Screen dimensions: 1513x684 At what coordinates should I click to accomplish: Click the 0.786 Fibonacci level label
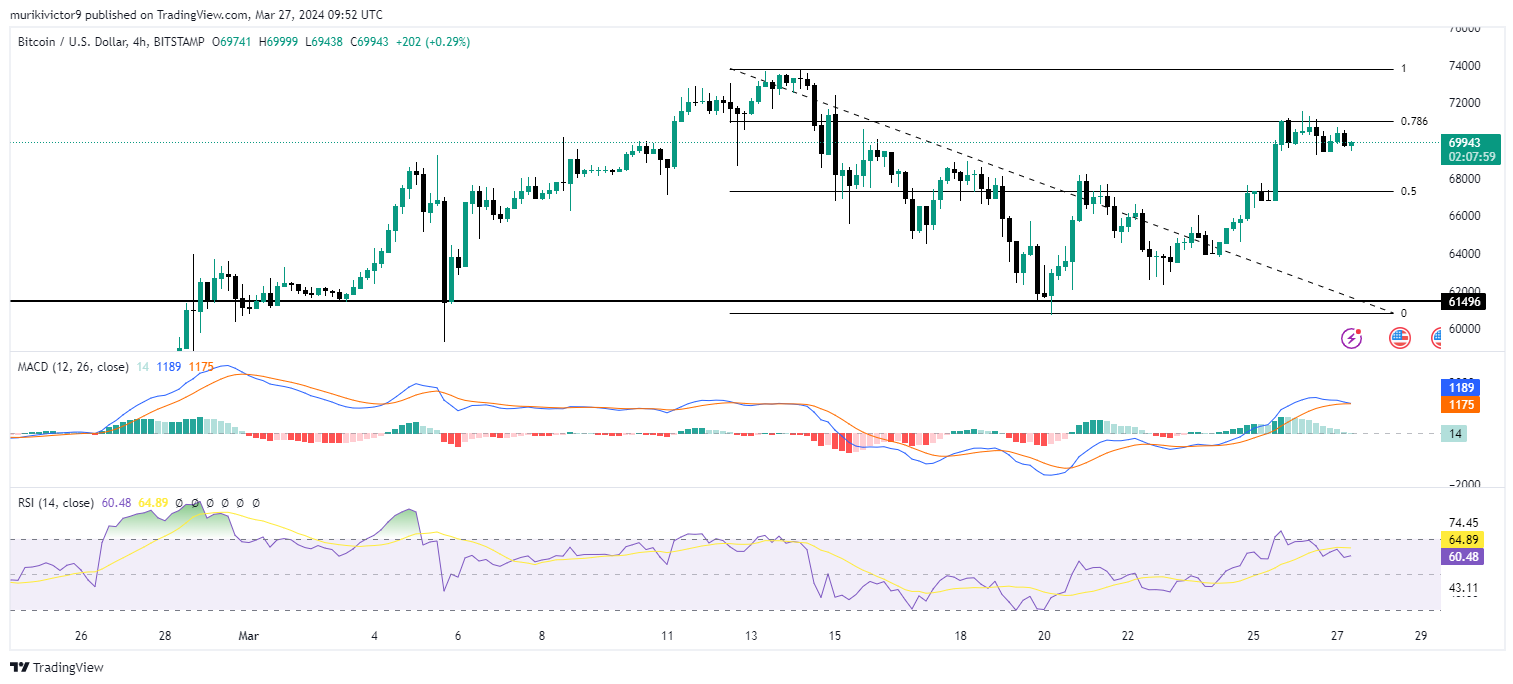point(1413,121)
